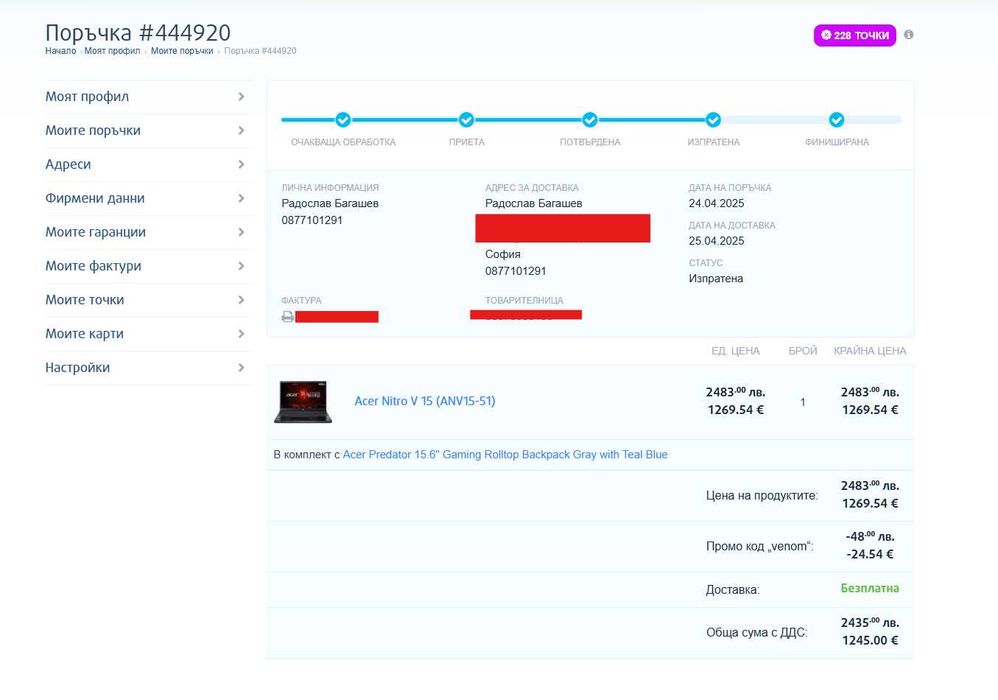Open Фирмени данни sidebar item
Screen dimensions: 998x700
click(95, 198)
